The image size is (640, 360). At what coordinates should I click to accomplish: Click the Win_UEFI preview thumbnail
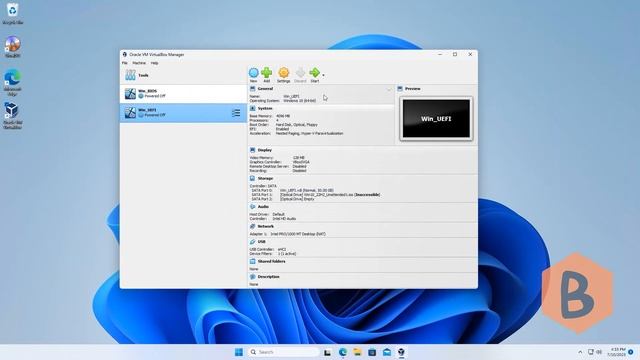[x=436, y=119]
